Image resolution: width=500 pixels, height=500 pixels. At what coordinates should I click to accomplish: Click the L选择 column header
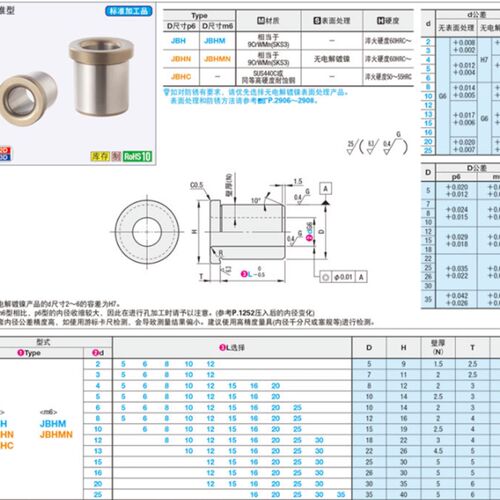232,347
